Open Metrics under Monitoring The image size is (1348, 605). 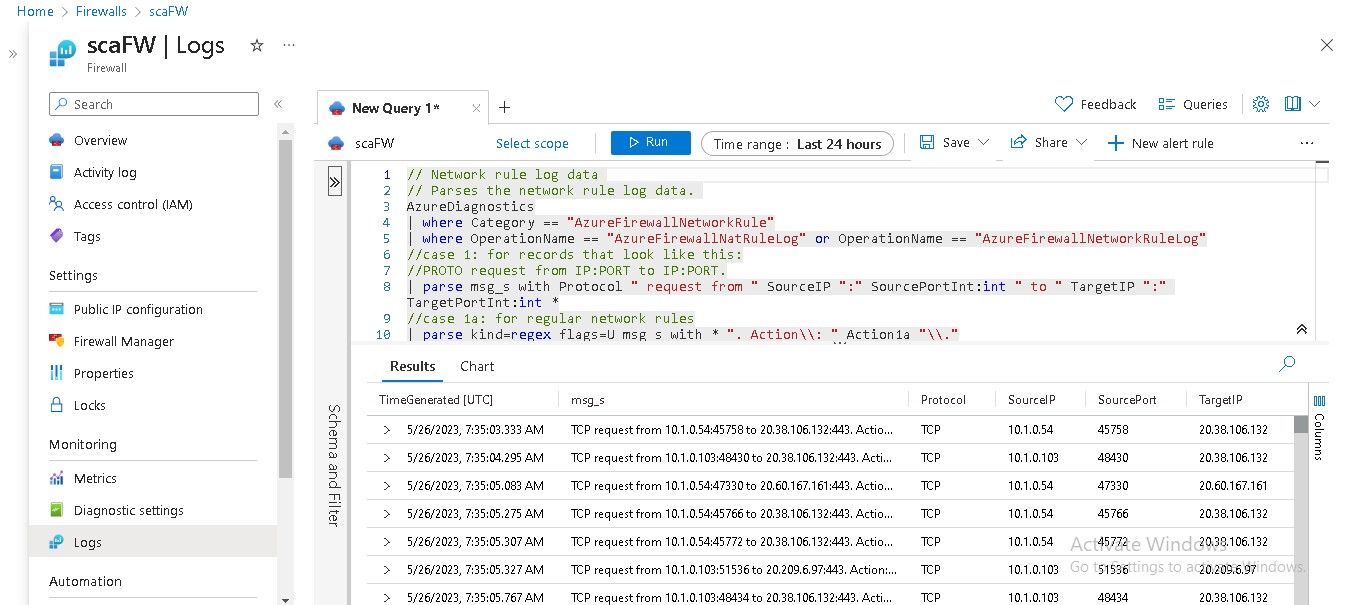pos(95,478)
